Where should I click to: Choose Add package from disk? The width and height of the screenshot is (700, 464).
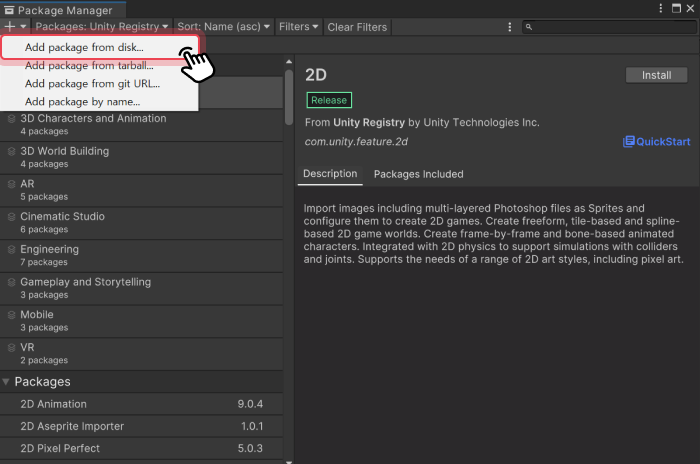click(x=84, y=47)
